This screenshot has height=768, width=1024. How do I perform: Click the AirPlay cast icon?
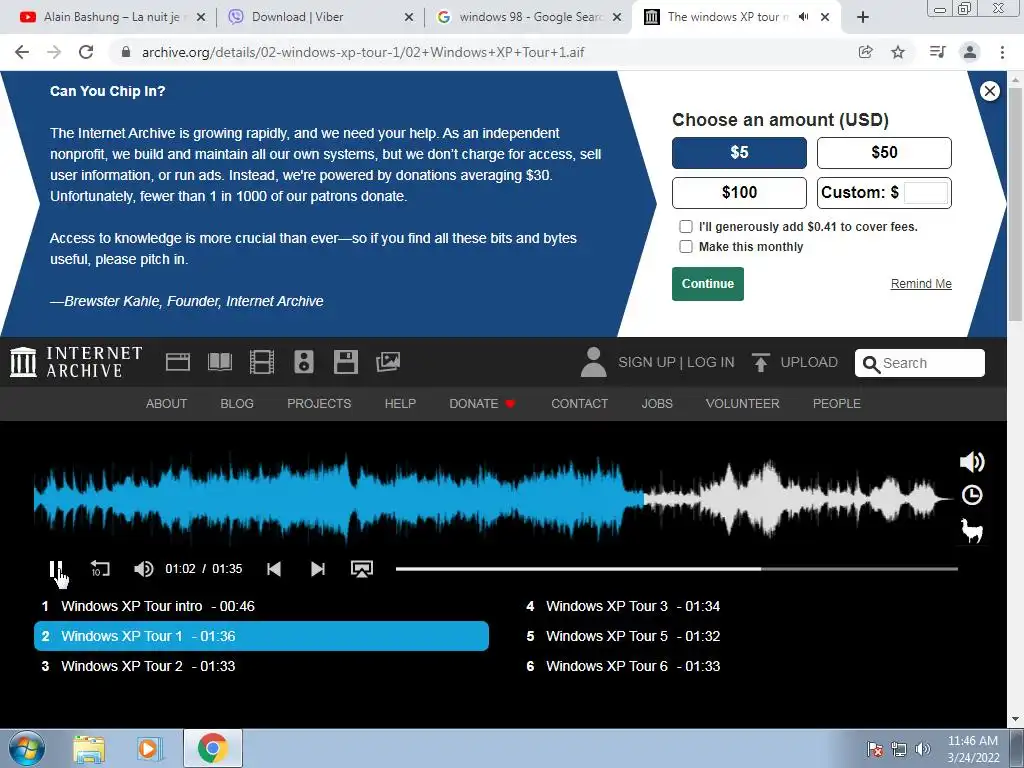[362, 569]
